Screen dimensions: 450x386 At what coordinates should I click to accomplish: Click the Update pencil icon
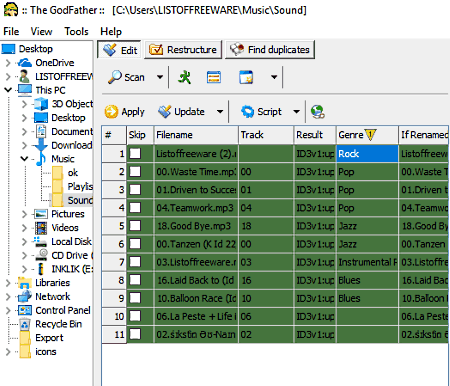pos(164,112)
